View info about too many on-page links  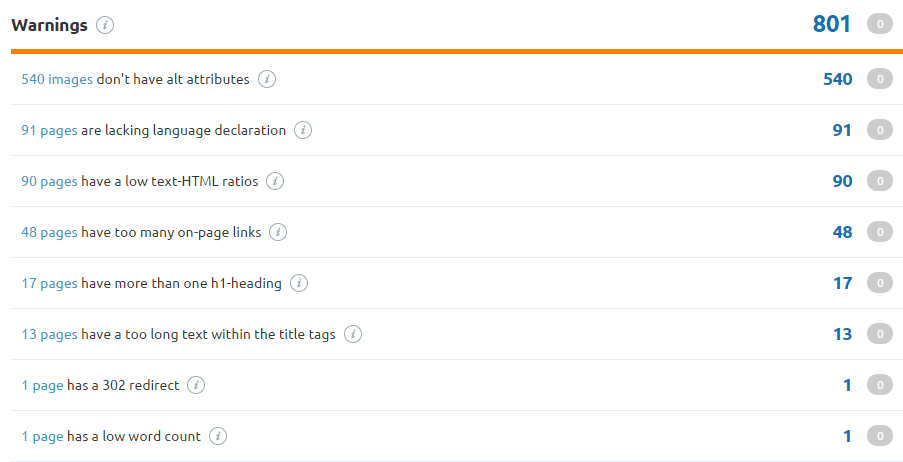point(278,232)
